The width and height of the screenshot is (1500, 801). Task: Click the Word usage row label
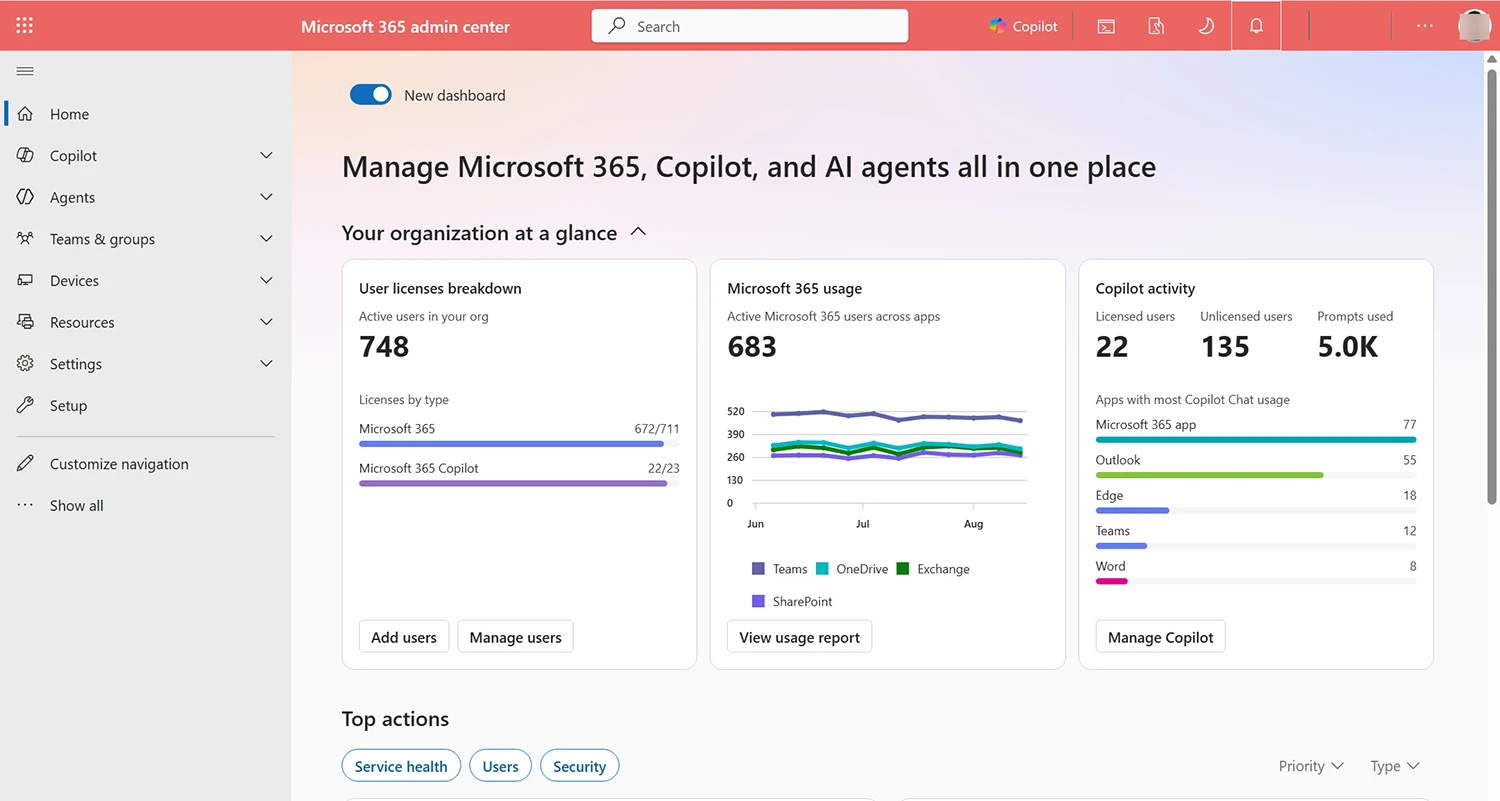tap(1110, 566)
